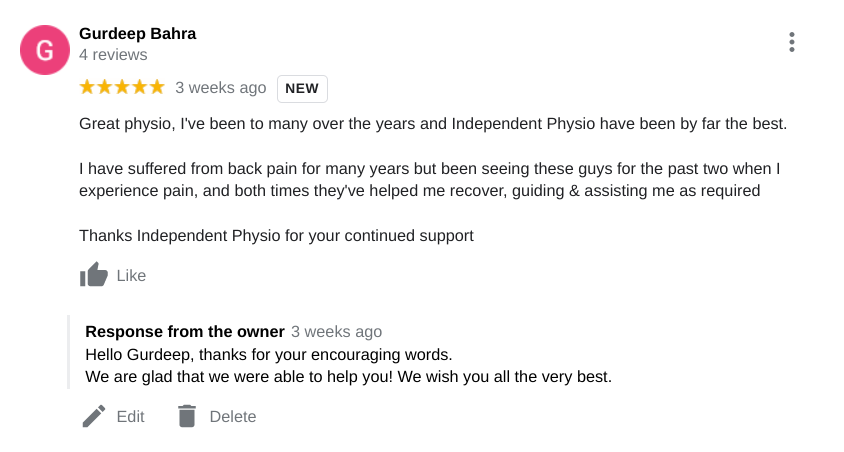Screen dimensions: 844x452
Task: Click the Response from the owner heading
Action: point(185,331)
